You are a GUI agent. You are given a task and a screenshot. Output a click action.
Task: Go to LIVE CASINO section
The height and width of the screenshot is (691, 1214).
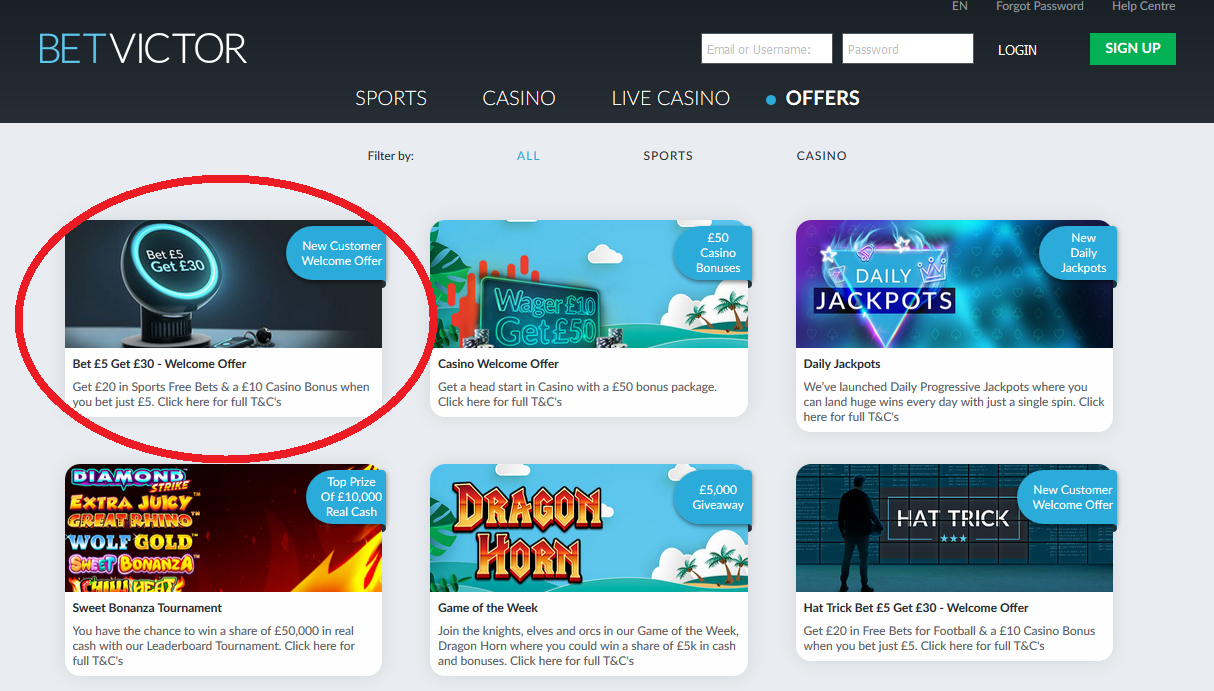[671, 98]
